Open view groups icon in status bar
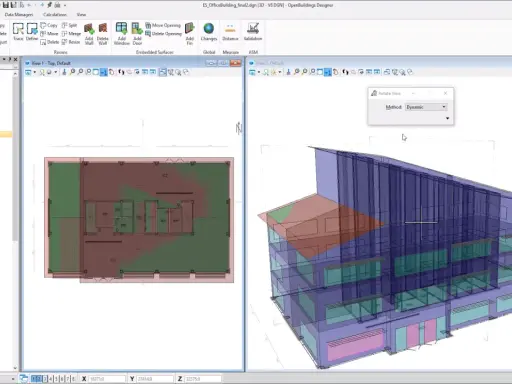 pos(24,379)
